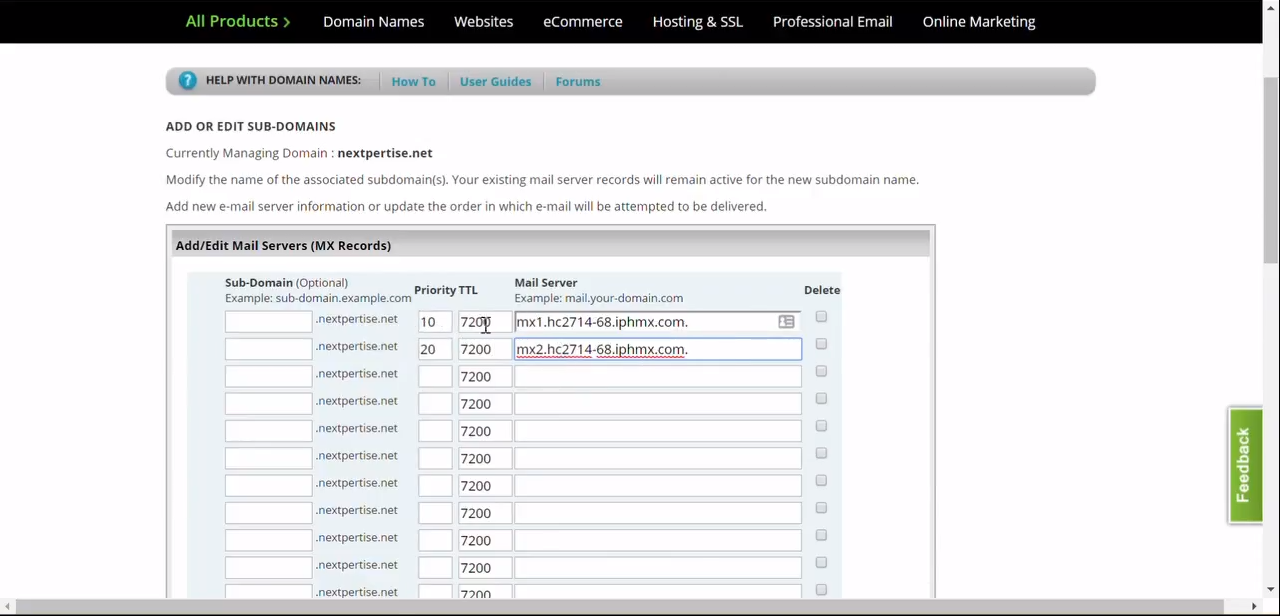Image resolution: width=1280 pixels, height=616 pixels.
Task: Click the TTL field in the mx1 row
Action: point(485,322)
